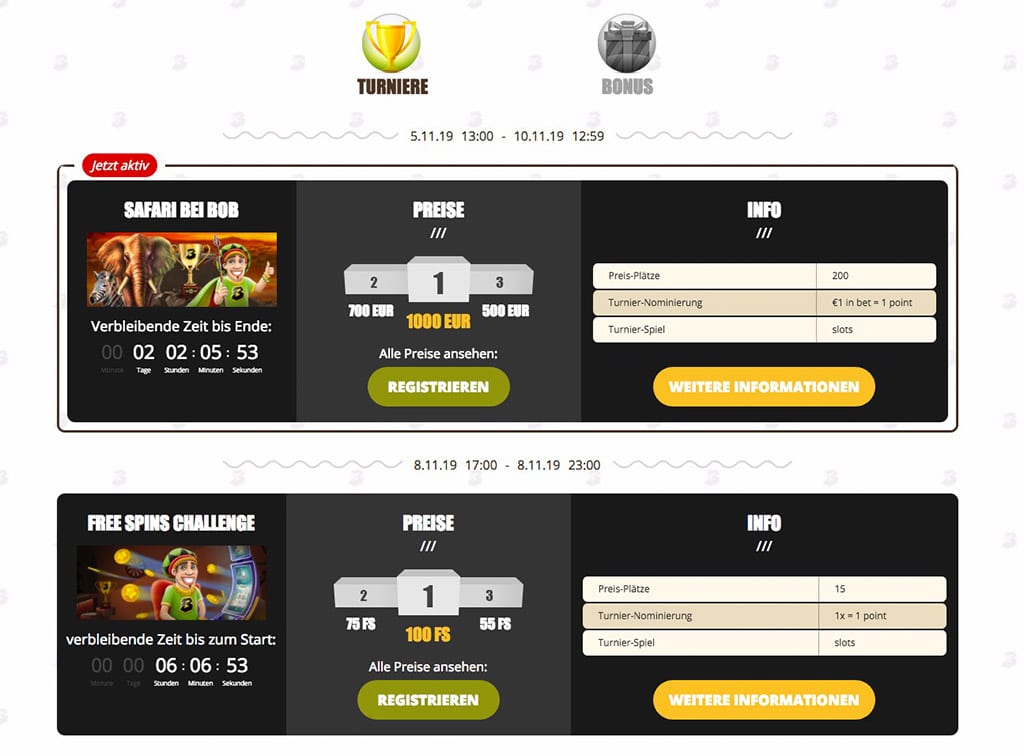
Task: Click the Safari bei Bob title heading
Action: [182, 210]
